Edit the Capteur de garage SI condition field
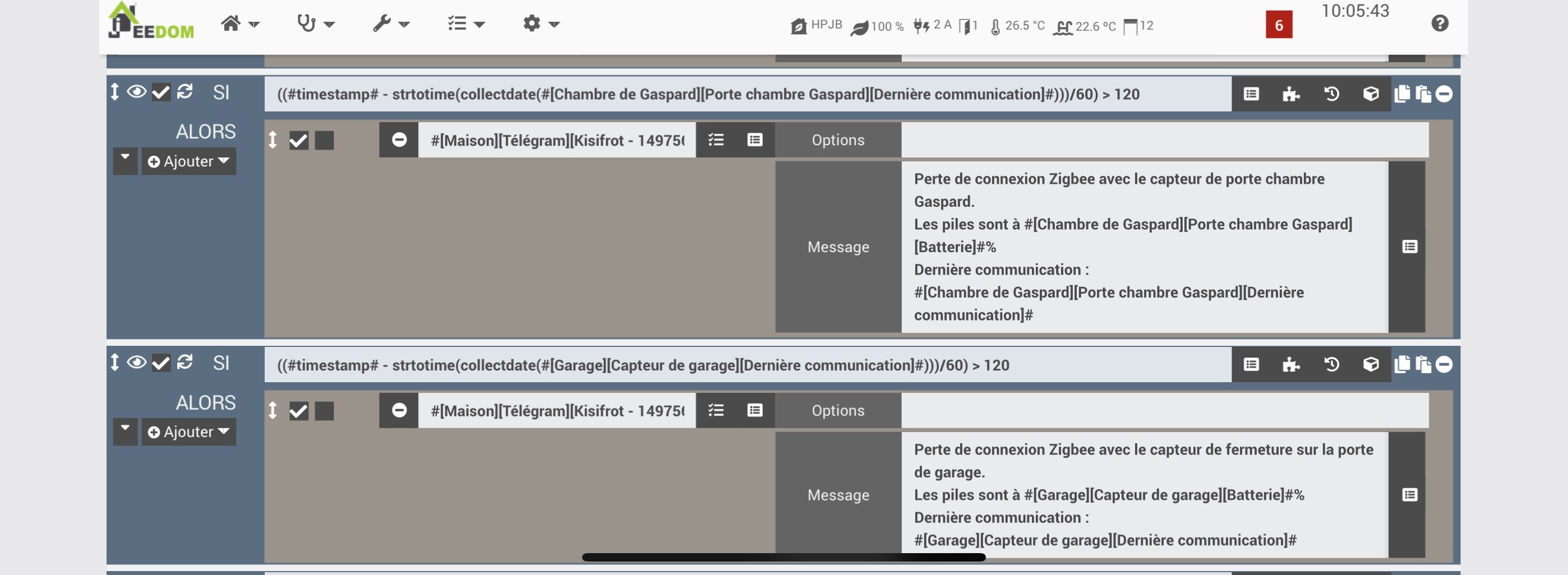 point(748,365)
